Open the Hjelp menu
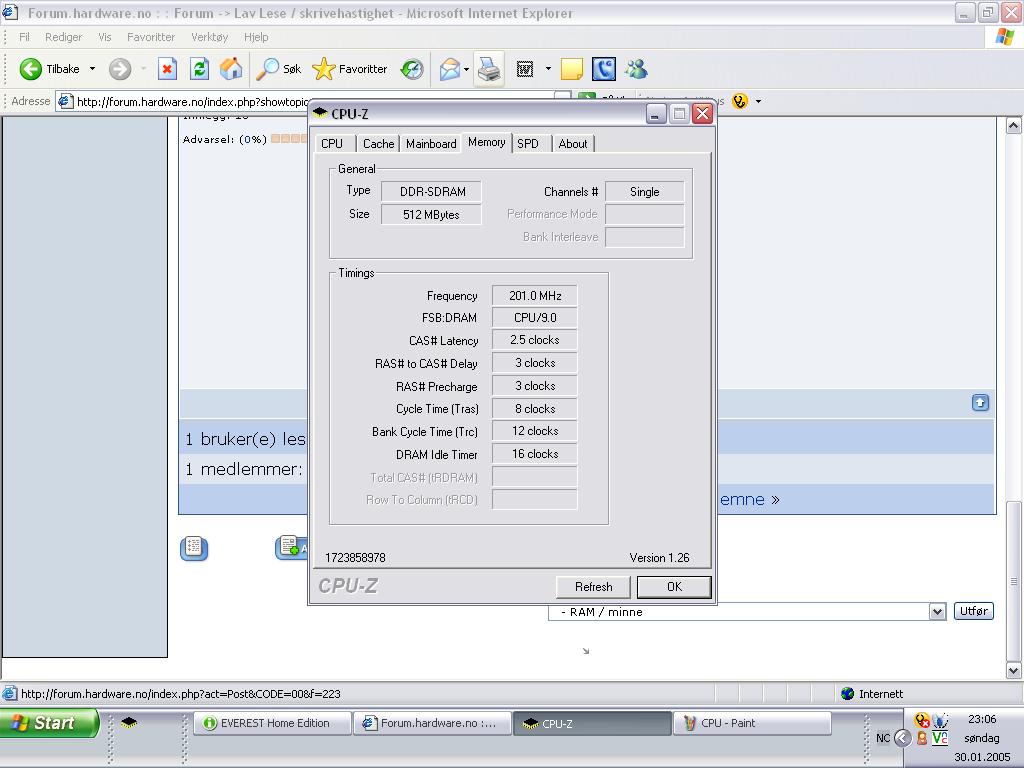The height and width of the screenshot is (768, 1024). click(256, 37)
